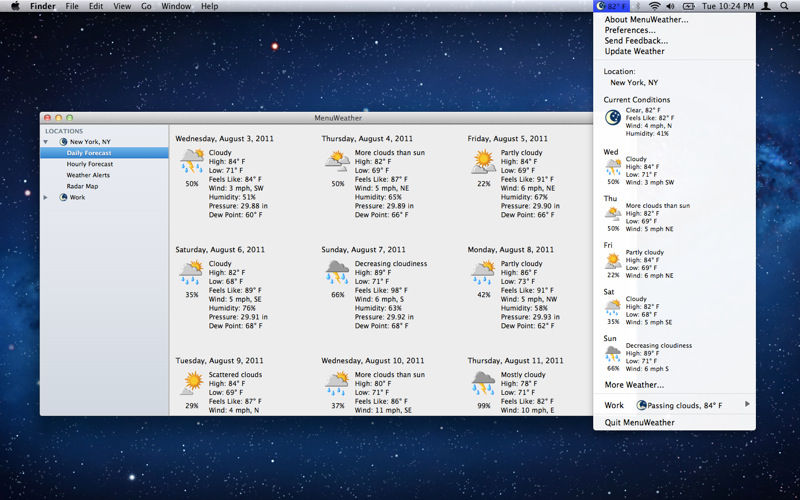This screenshot has height=500, width=800.
Task: Open the Wi-Fi status menu
Action: pos(655,6)
